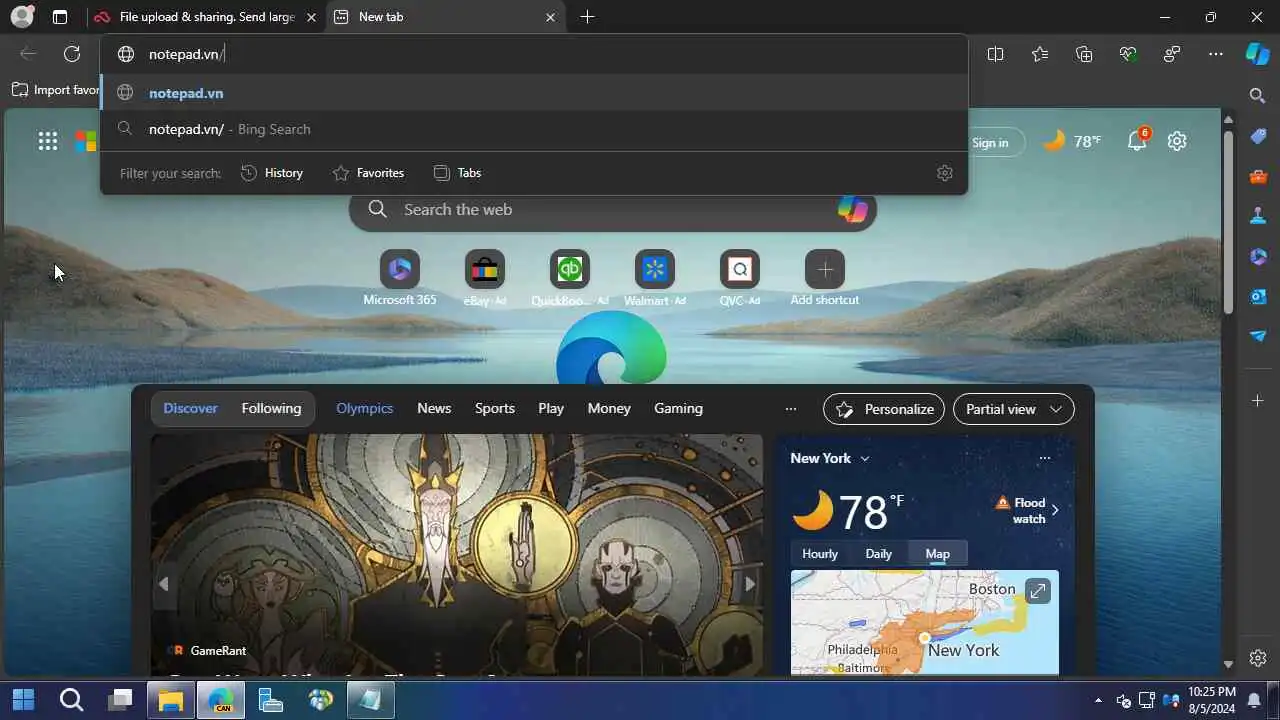Open the sidebar games chess icon
The width and height of the screenshot is (1280, 720).
[x=1258, y=216]
